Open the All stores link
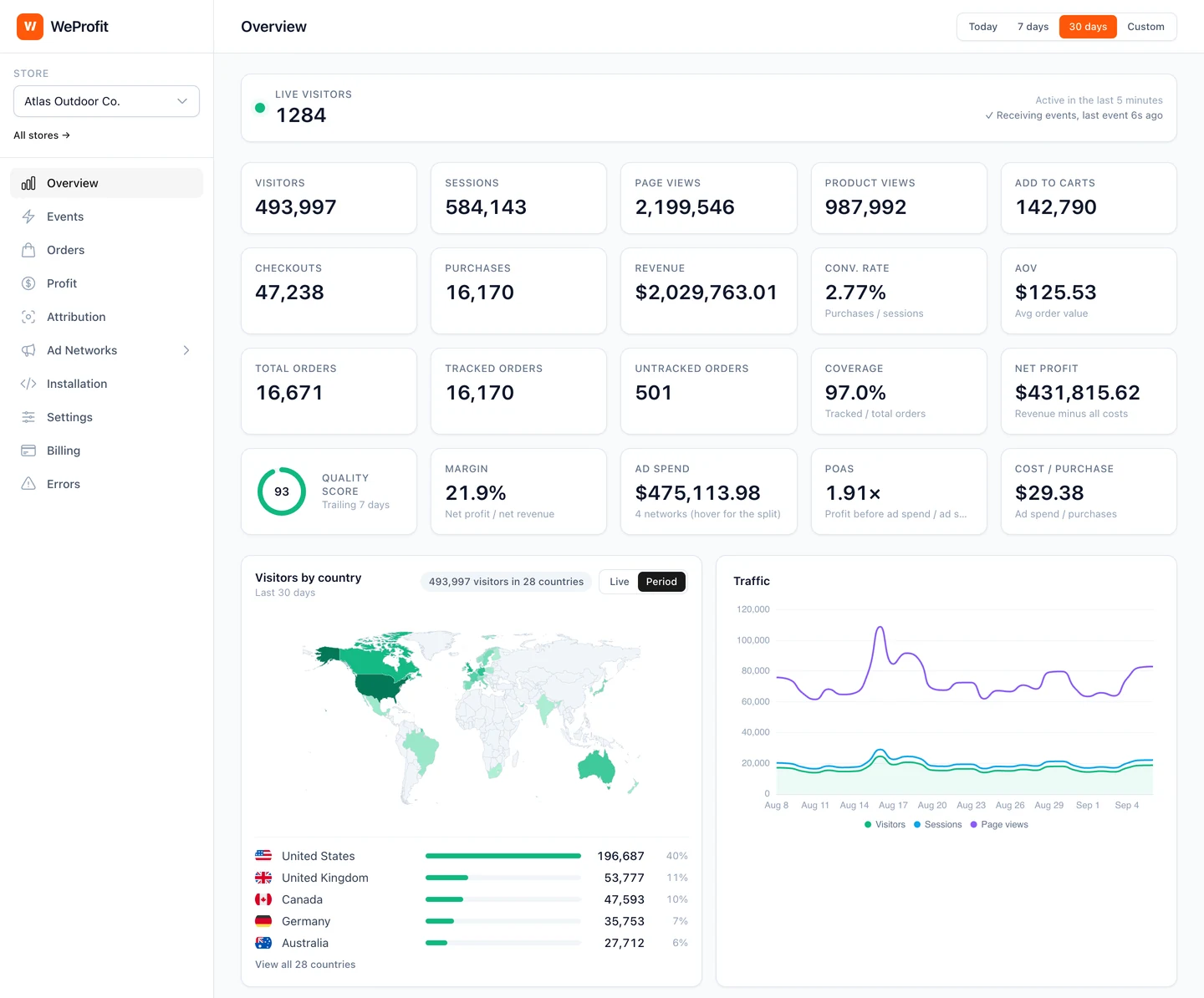 coord(42,135)
